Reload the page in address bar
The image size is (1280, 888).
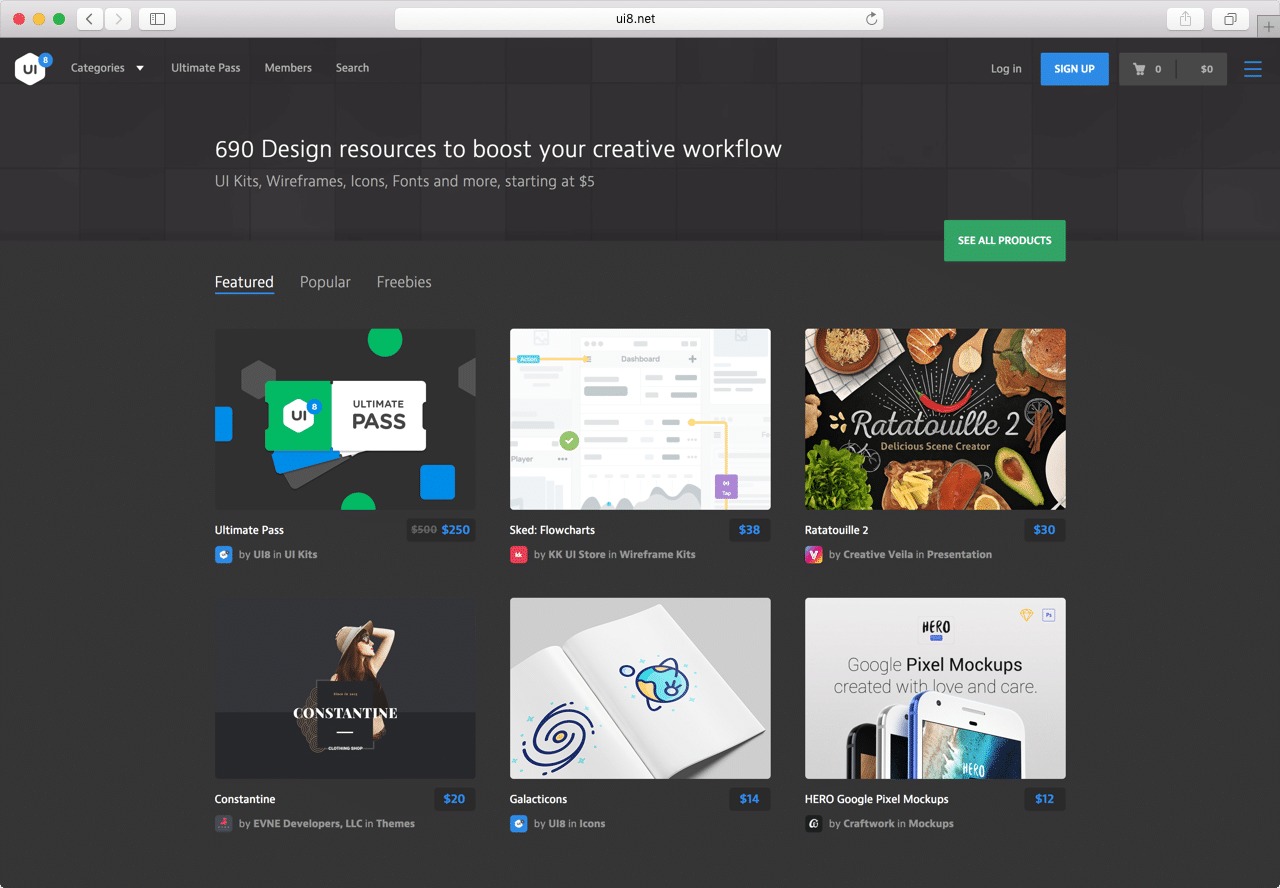pos(871,19)
